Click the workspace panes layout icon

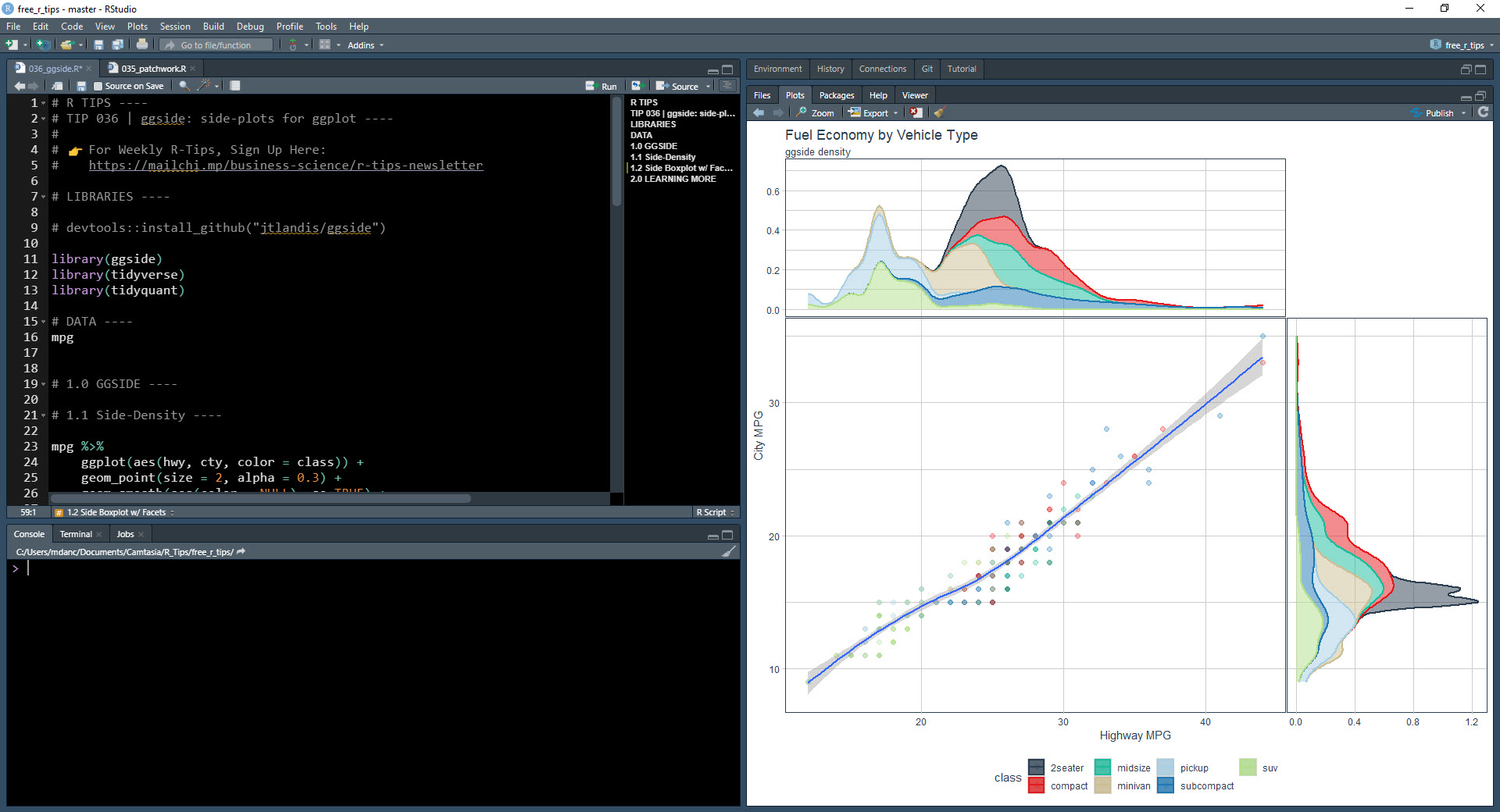(325, 45)
